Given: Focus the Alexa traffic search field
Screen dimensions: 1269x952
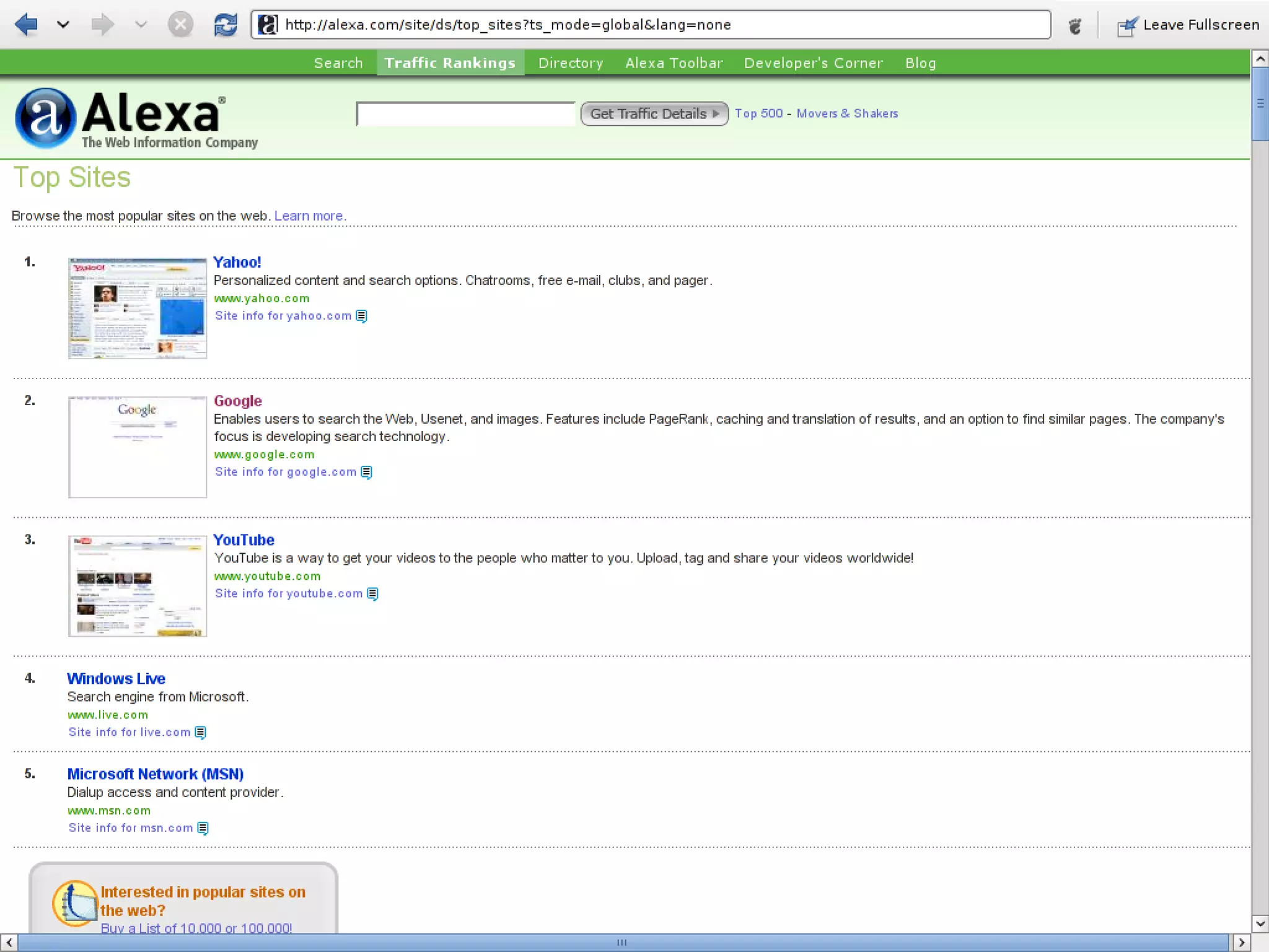Looking at the screenshot, I should [466, 115].
